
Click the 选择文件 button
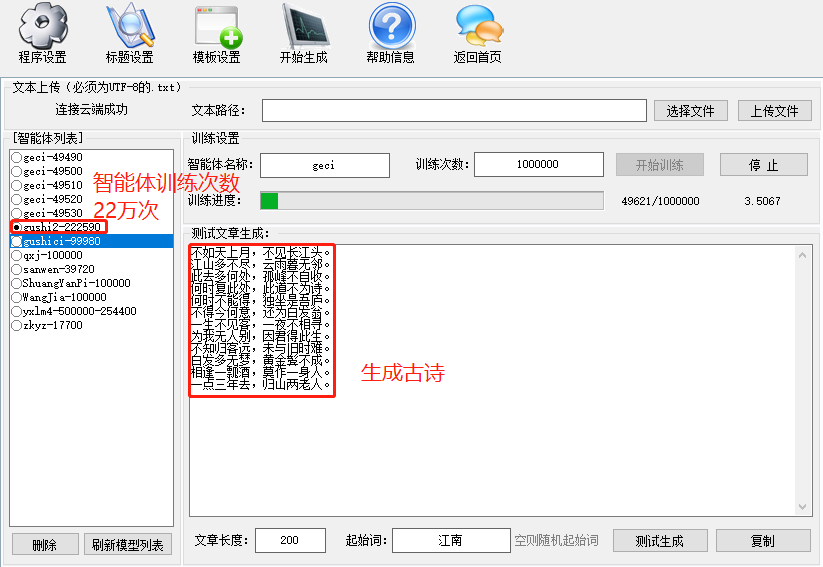click(690, 111)
